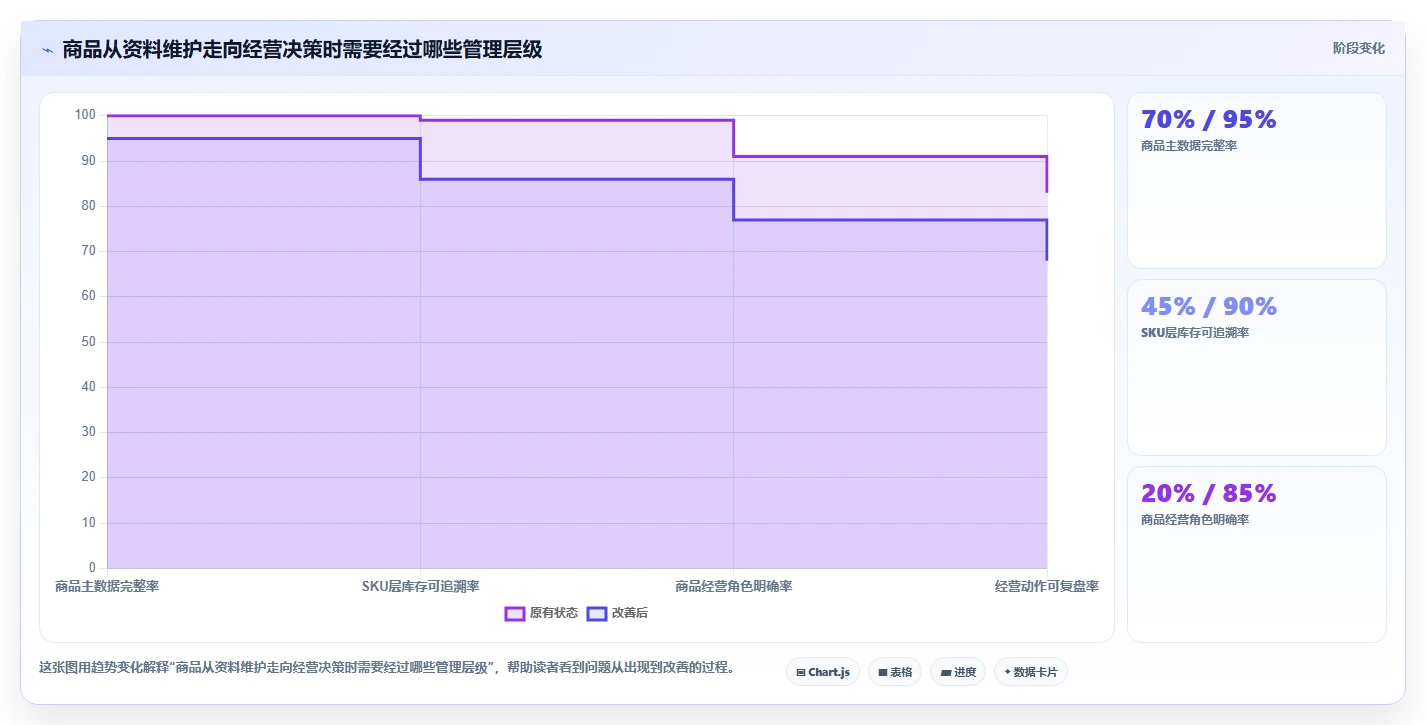Click the lightning icon beside the title
The image size is (1426, 725).
(x=47, y=50)
